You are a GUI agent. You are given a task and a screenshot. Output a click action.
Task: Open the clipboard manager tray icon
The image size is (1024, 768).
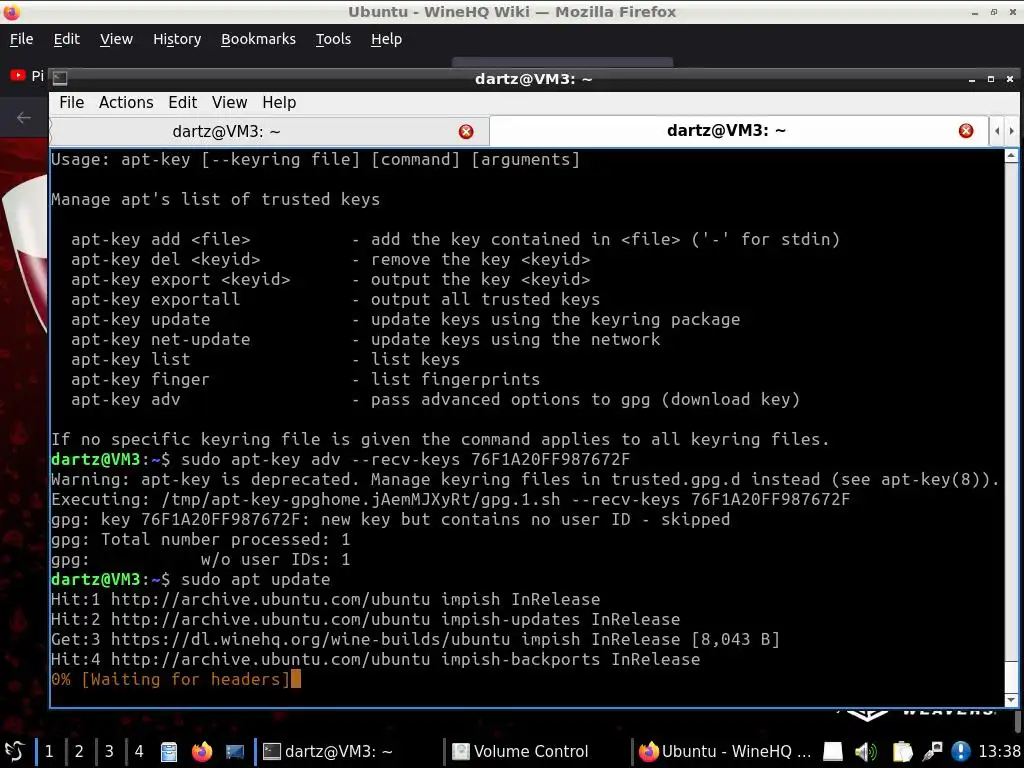tap(902, 752)
